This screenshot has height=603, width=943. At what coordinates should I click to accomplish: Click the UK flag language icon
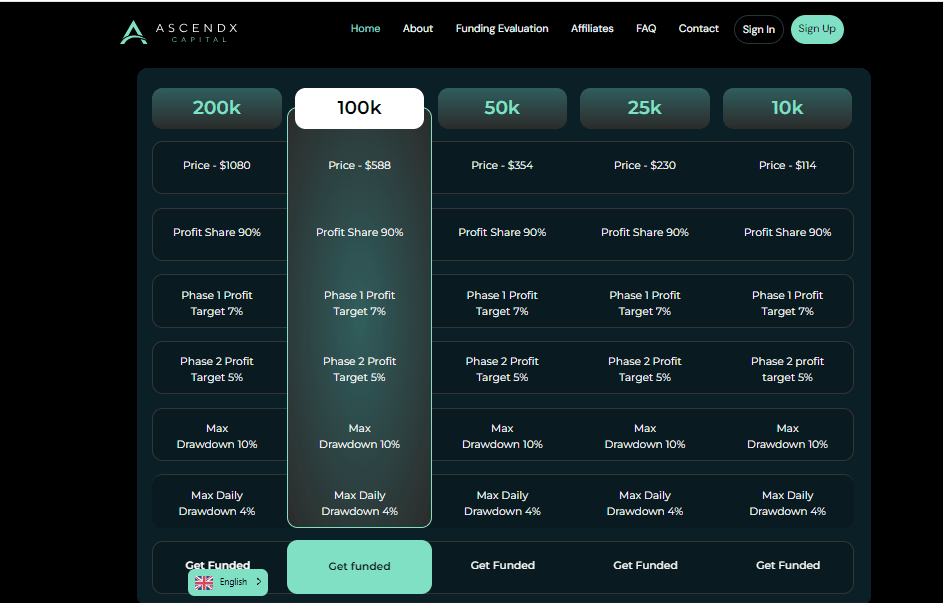(204, 582)
